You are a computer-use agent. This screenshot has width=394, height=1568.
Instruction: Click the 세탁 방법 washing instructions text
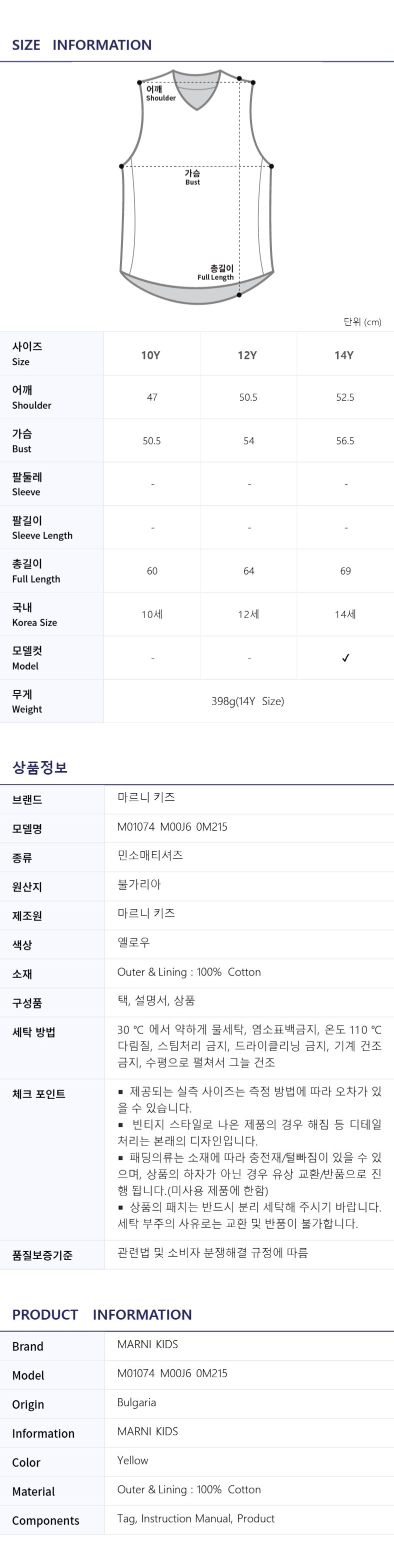(249, 1046)
